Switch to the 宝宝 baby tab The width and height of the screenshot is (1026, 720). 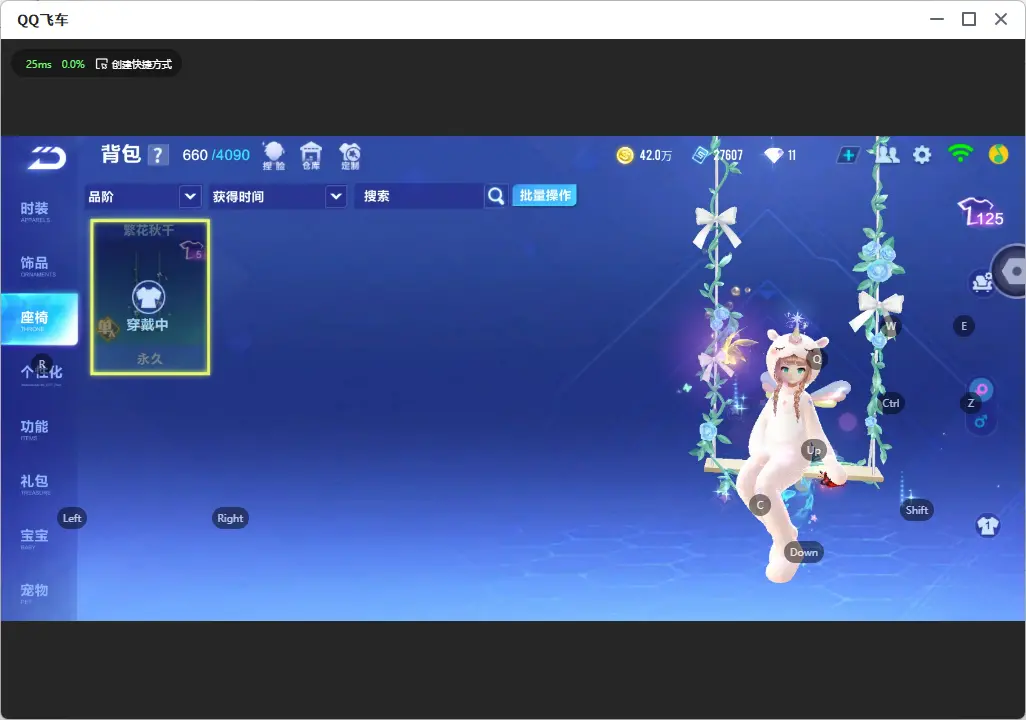[x=35, y=537]
